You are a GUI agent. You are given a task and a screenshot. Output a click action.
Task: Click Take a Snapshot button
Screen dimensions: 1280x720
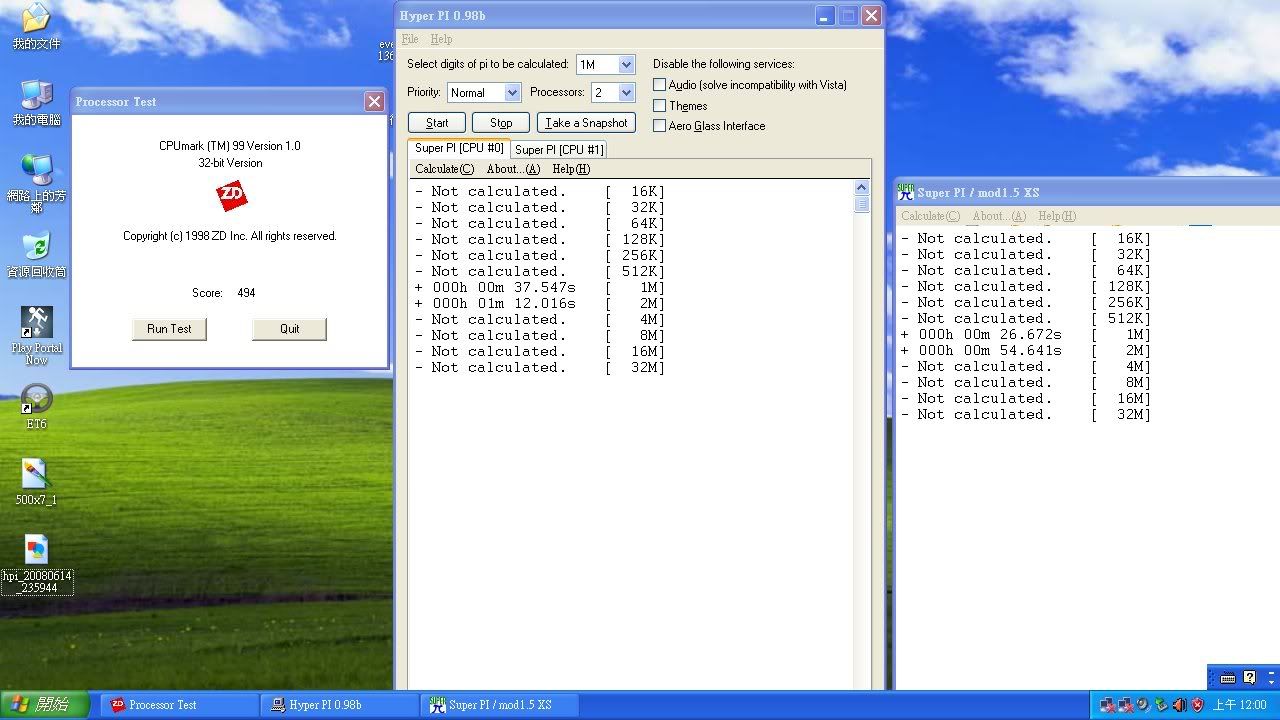(x=586, y=123)
